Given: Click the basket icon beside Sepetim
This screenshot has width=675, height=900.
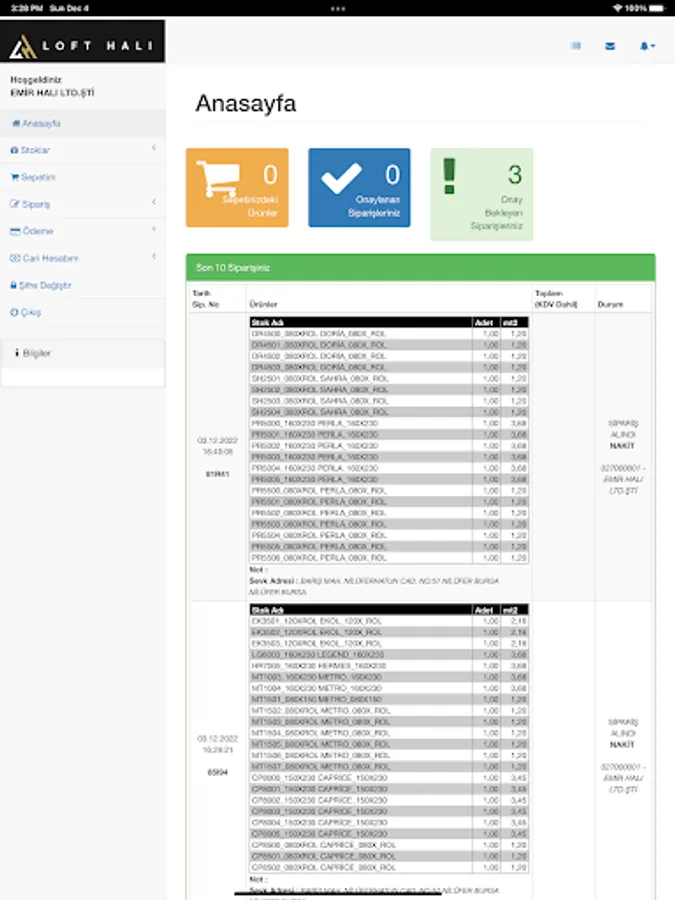Looking at the screenshot, I should pos(15,177).
